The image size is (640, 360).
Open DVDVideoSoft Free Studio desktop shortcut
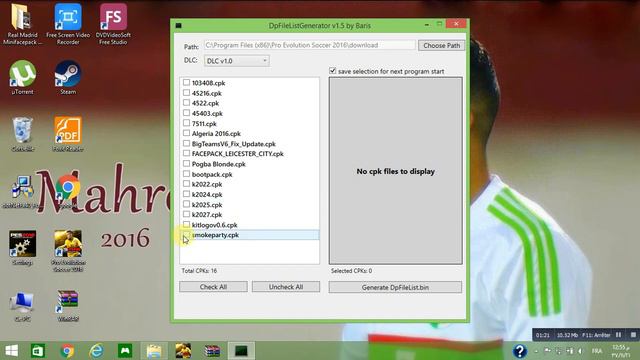click(x=113, y=24)
